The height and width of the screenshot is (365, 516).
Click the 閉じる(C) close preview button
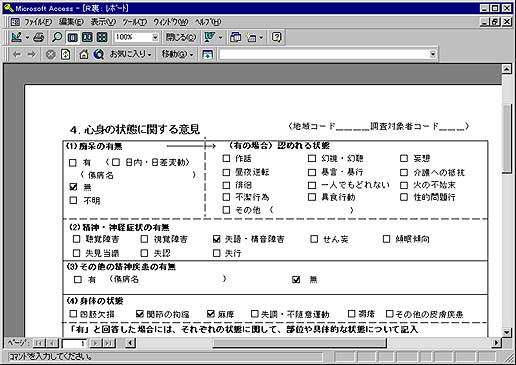[x=181, y=37]
